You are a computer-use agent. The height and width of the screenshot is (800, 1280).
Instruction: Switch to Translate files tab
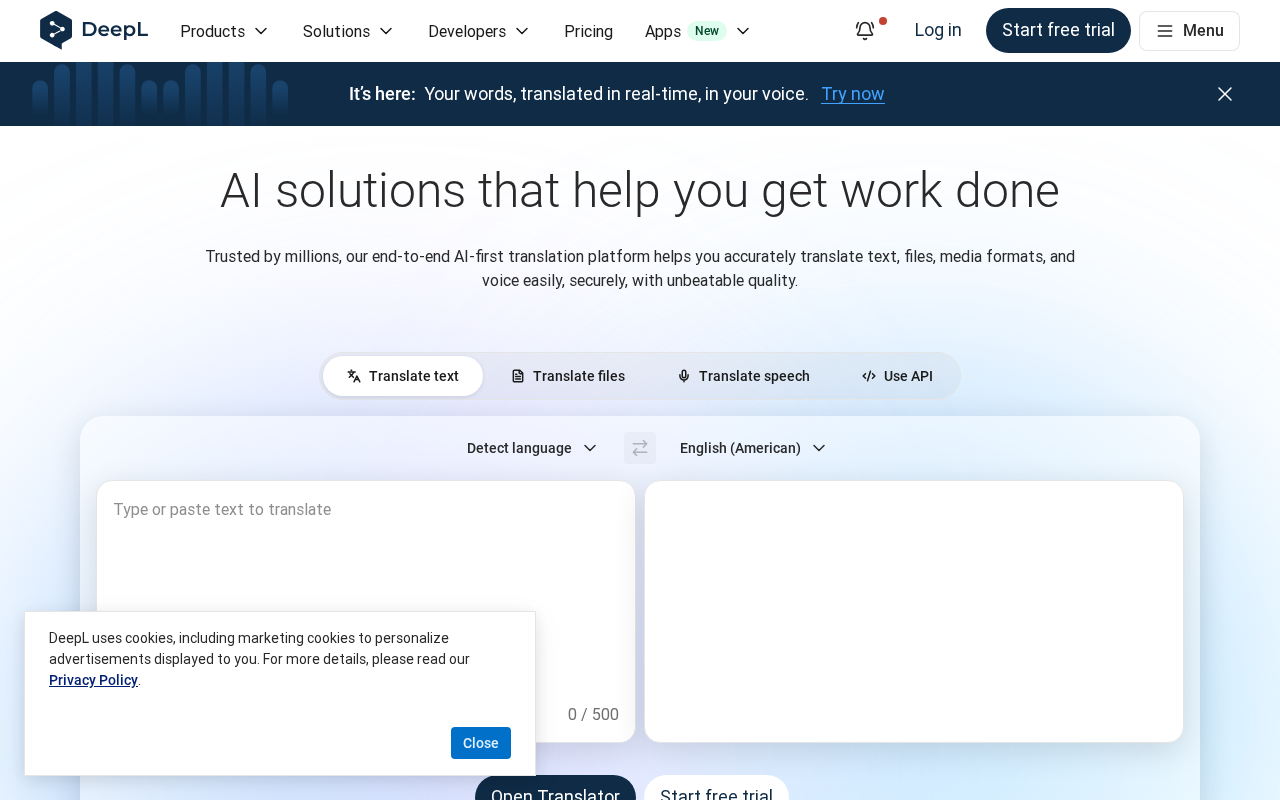[568, 376]
